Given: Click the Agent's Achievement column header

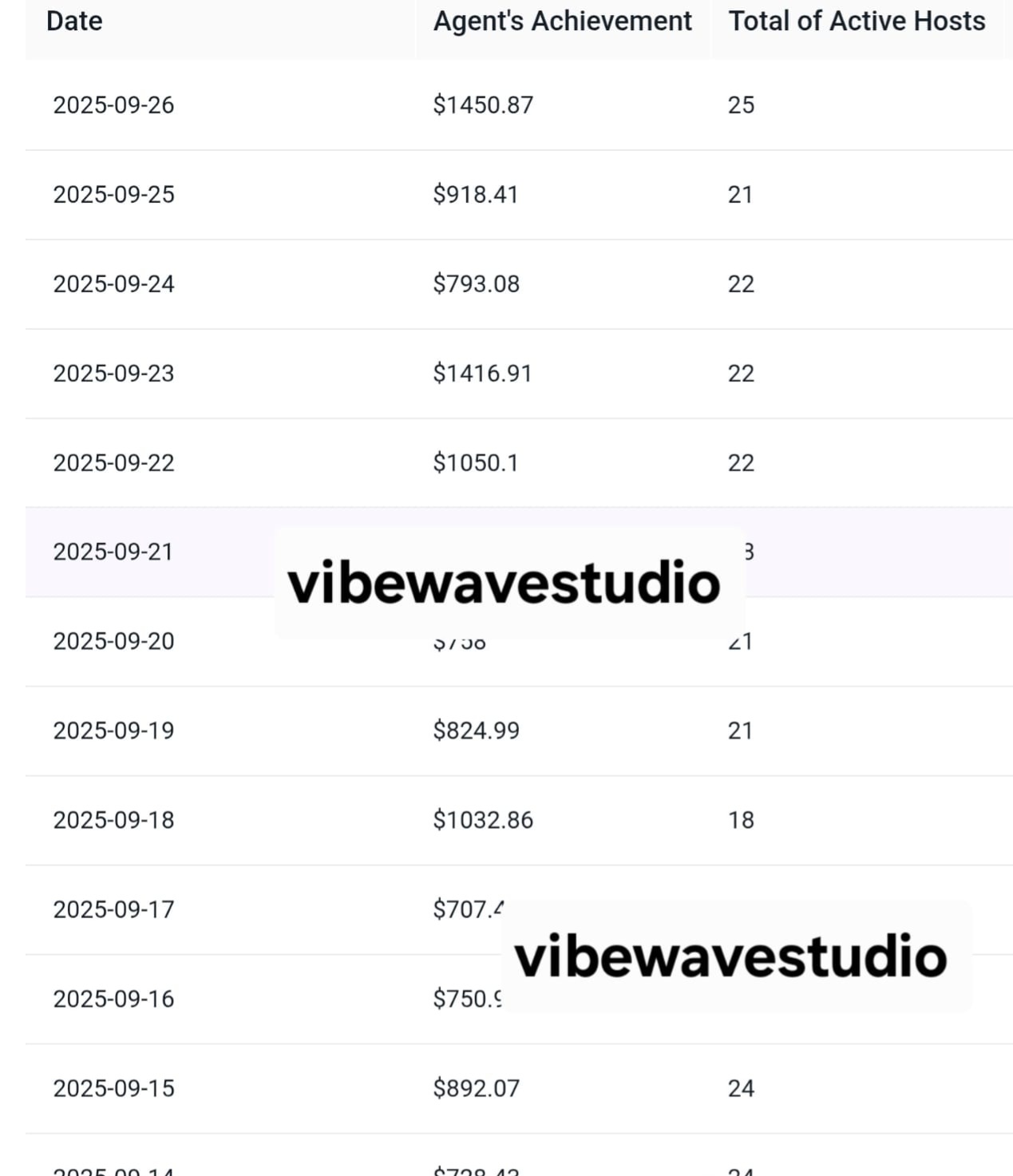Looking at the screenshot, I should click(x=562, y=22).
